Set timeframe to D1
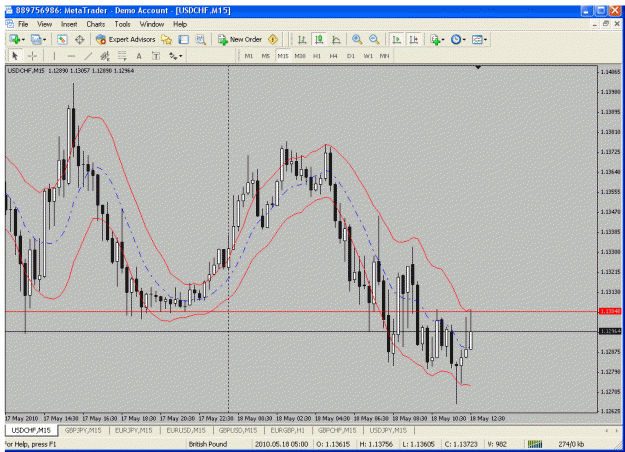 coord(351,56)
